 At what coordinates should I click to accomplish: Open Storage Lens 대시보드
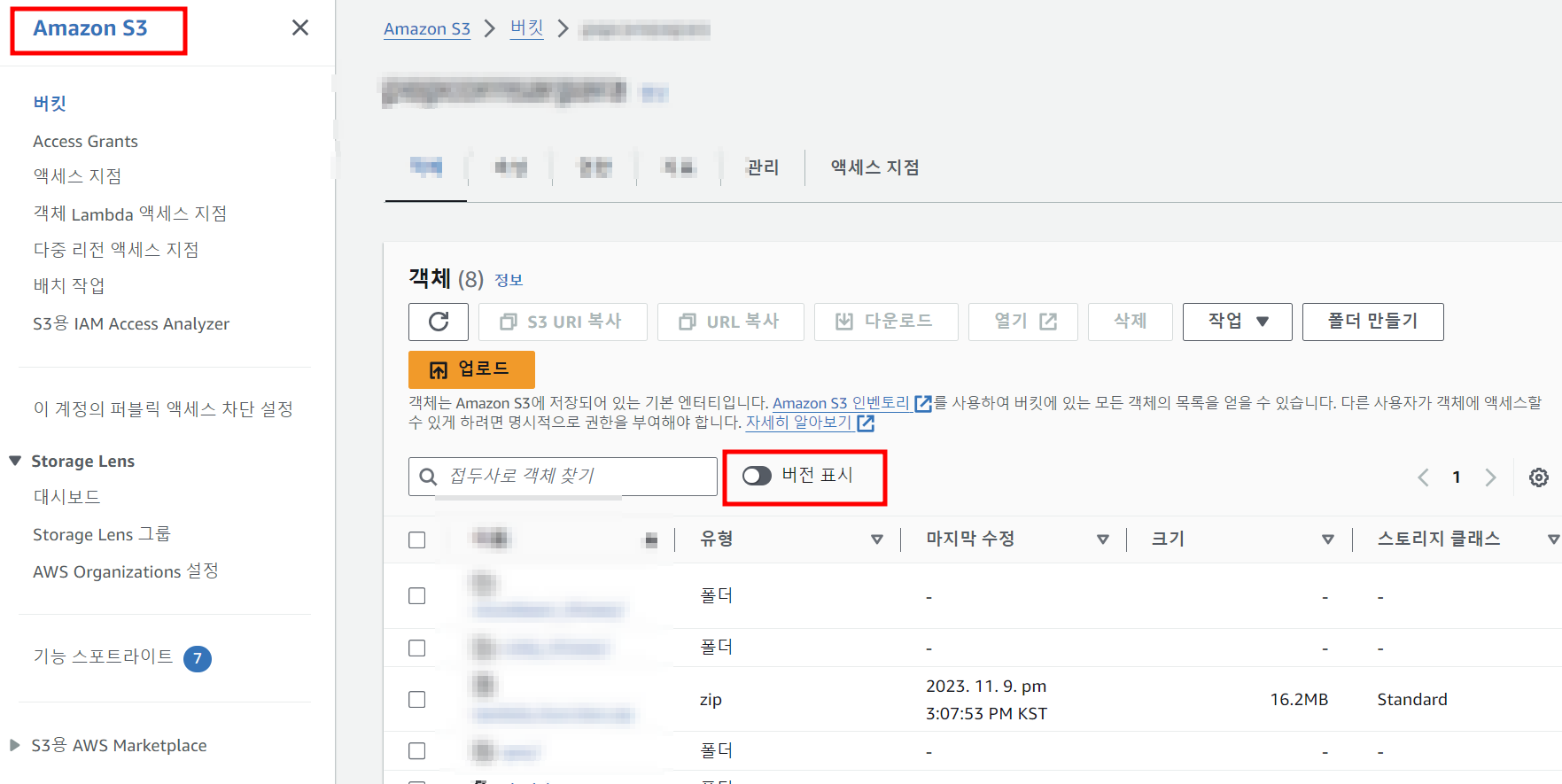click(x=66, y=497)
